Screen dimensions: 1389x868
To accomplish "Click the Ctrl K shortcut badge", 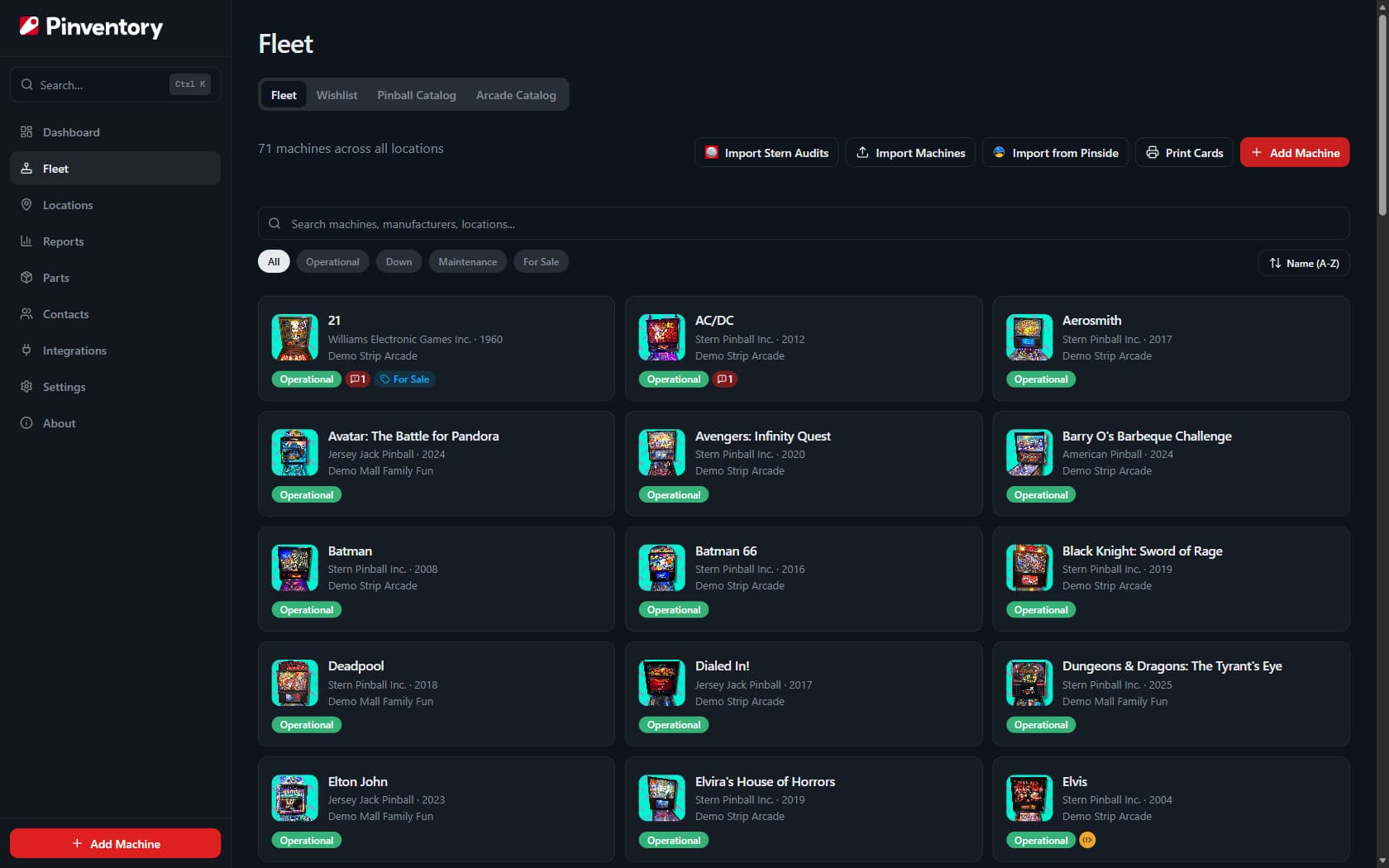I will click(x=190, y=84).
